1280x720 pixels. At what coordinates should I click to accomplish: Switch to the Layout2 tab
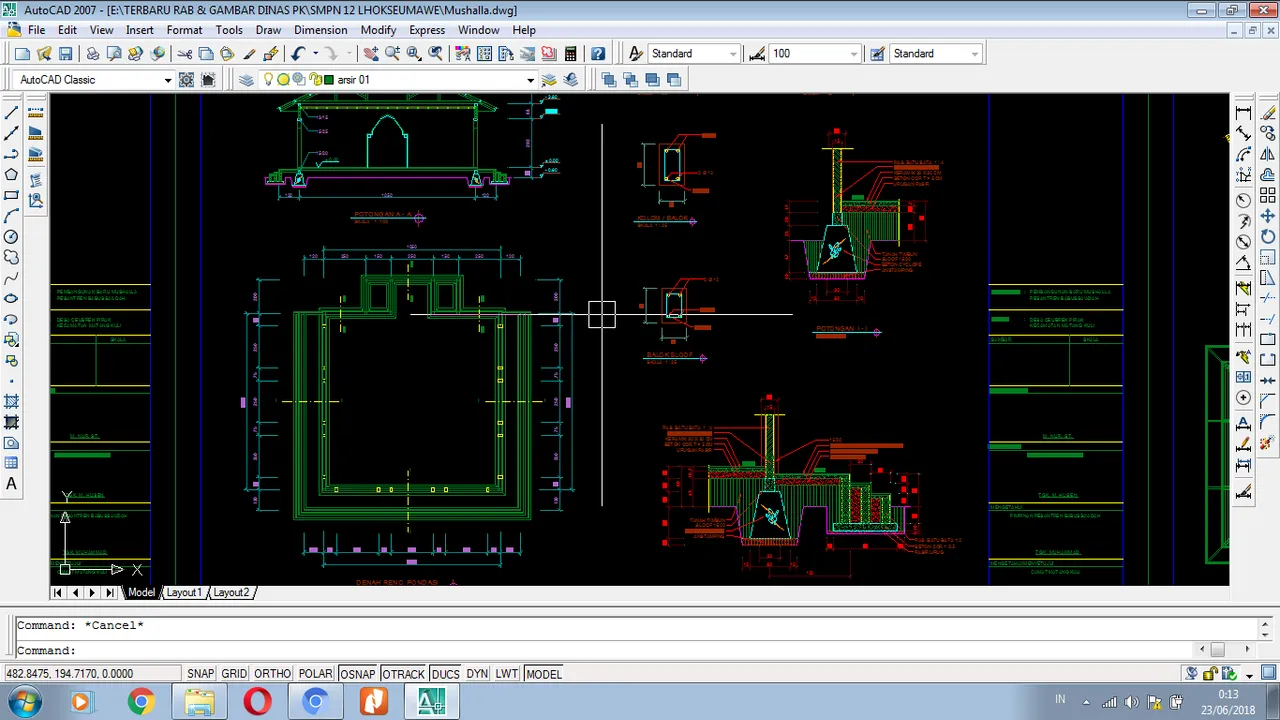click(x=231, y=592)
